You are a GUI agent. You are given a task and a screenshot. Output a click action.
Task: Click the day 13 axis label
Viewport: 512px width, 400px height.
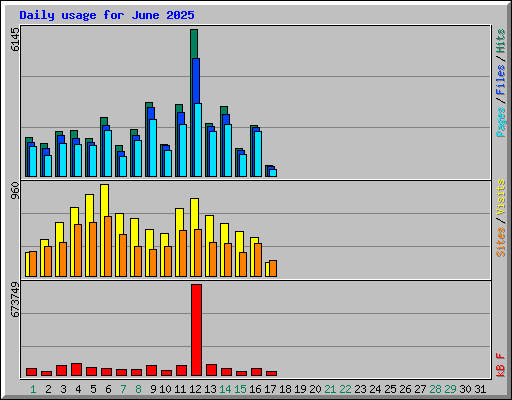tap(210, 389)
